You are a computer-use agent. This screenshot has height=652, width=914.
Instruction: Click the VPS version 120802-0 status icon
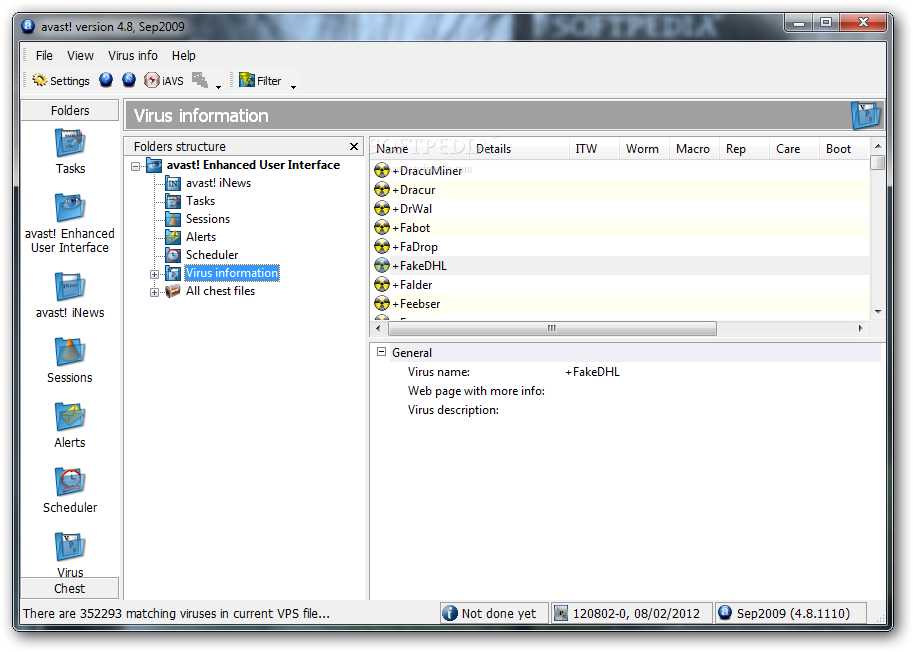pyautogui.click(x=561, y=613)
